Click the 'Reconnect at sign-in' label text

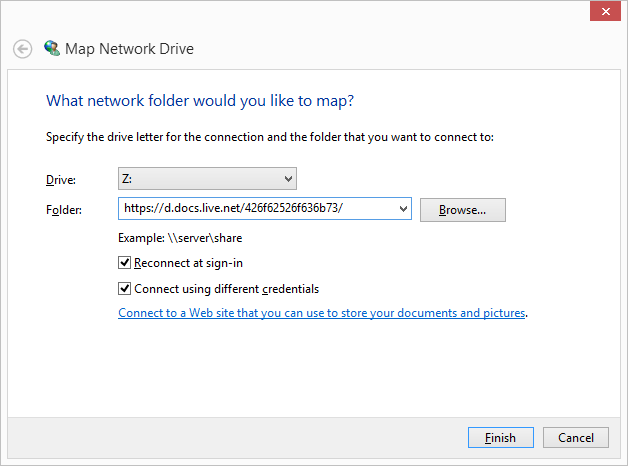[188, 263]
